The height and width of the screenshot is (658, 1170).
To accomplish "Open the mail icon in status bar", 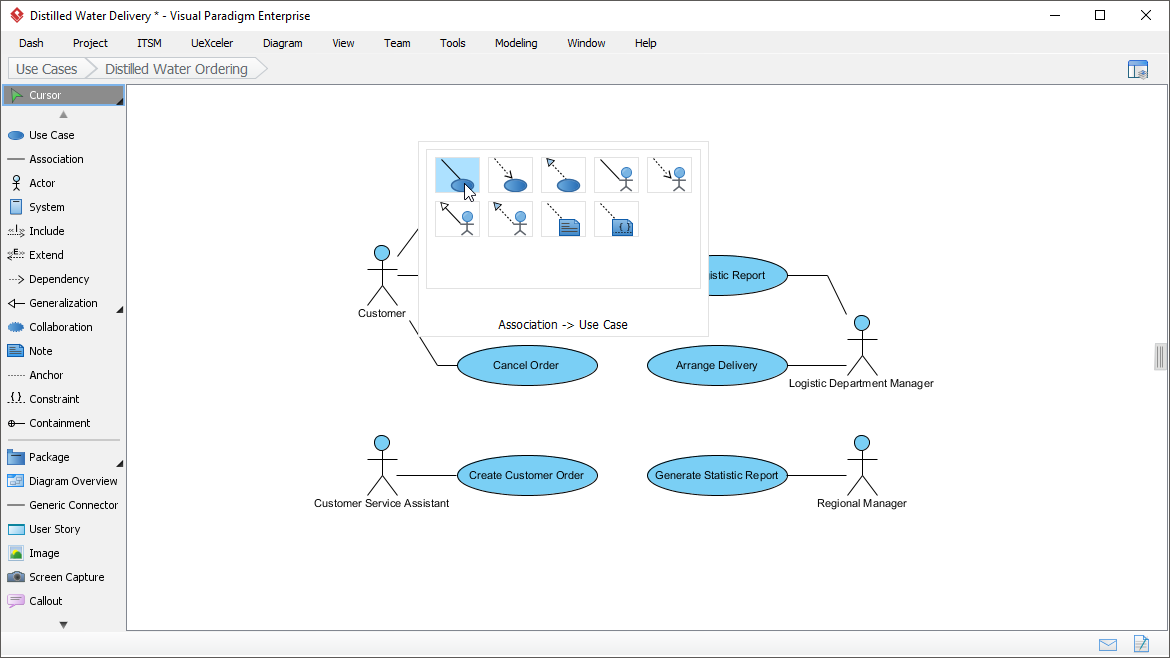I will (1108, 645).
